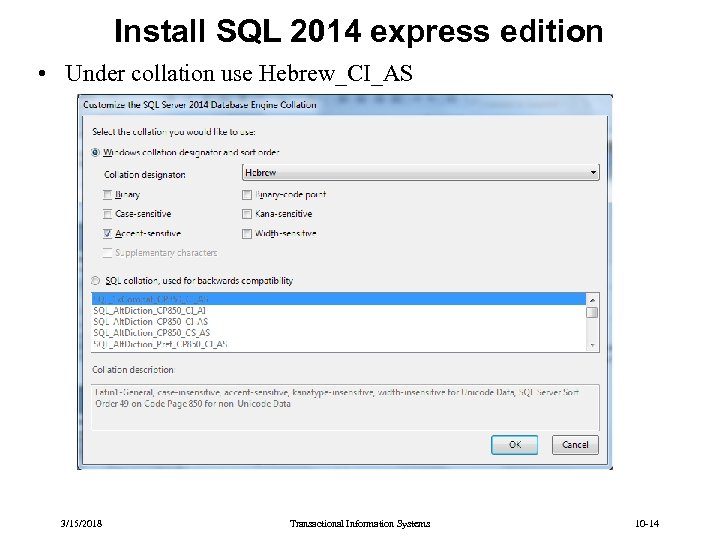This screenshot has width=720, height=540.
Task: Click the Collation description text box
Action: pos(345,407)
